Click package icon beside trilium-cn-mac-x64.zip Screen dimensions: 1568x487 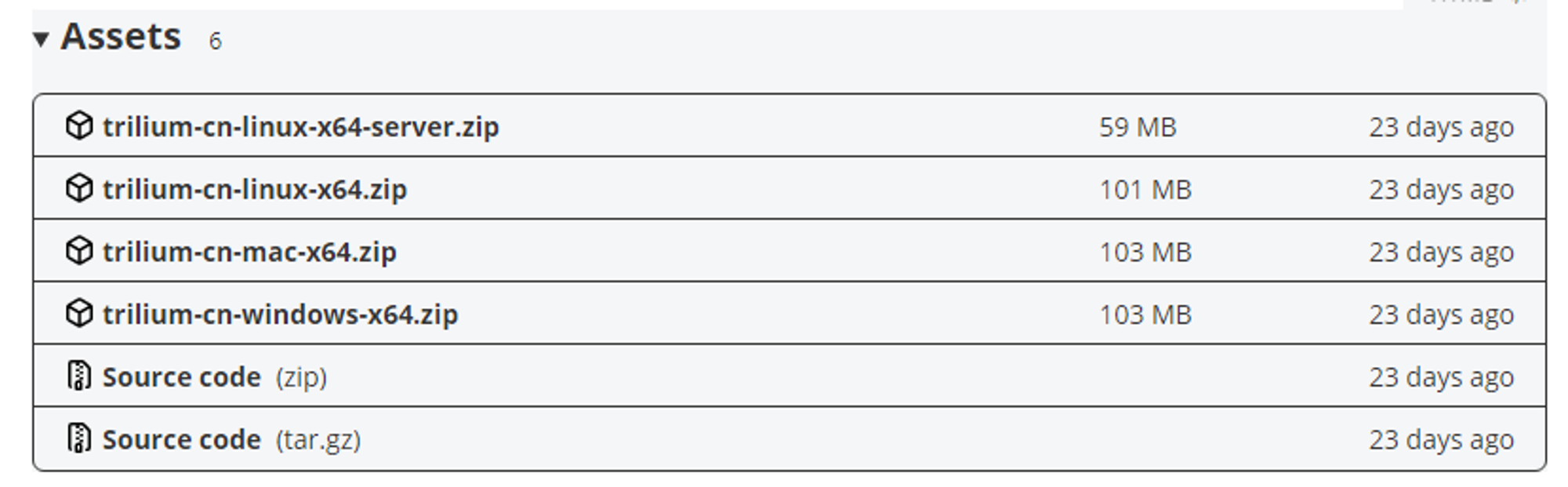tap(79, 251)
